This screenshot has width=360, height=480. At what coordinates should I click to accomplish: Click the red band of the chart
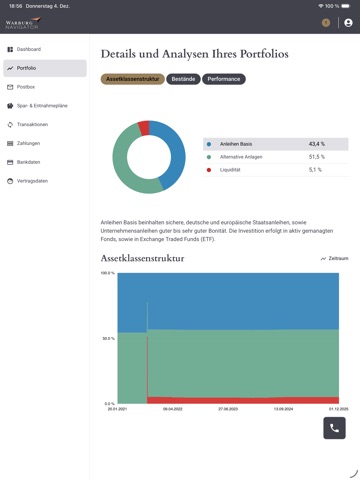pos(243,400)
